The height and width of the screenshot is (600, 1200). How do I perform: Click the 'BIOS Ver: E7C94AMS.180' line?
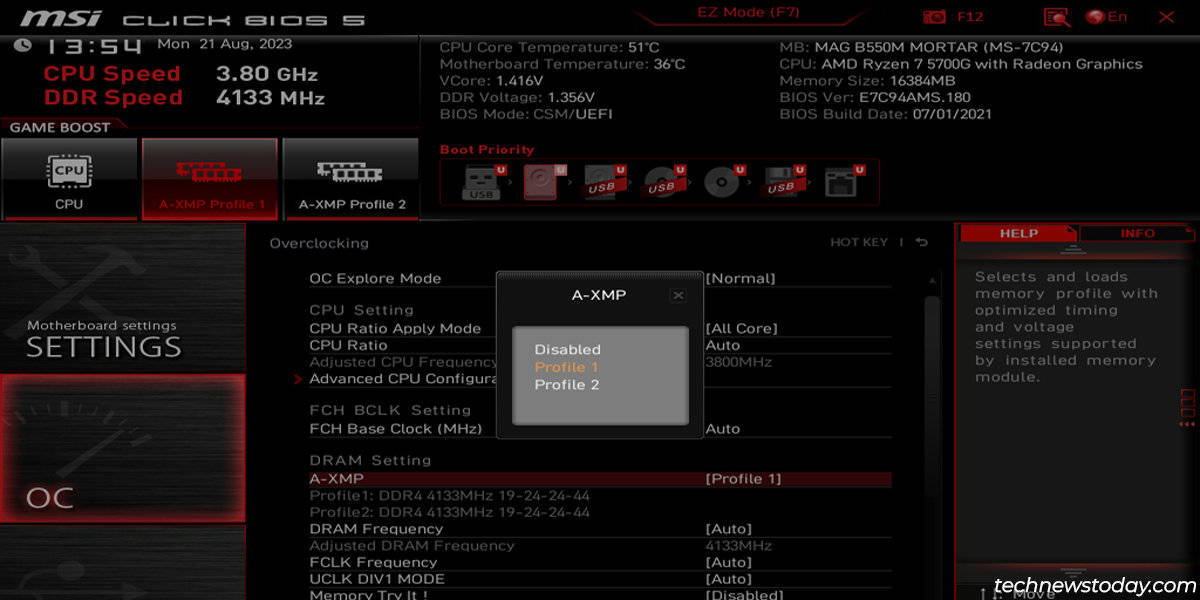(875, 98)
